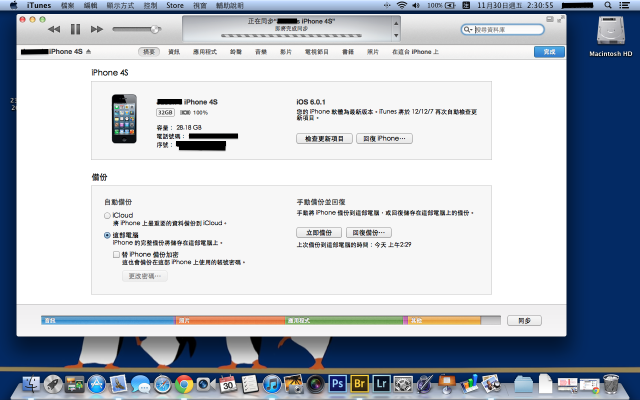Open Messages from the Dock
Screen dimensions: 640x400
pyautogui.click(x=140, y=384)
